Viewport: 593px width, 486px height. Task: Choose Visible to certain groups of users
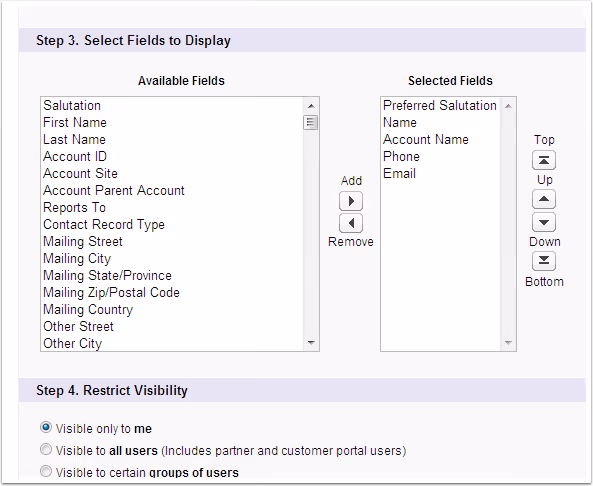(x=46, y=472)
